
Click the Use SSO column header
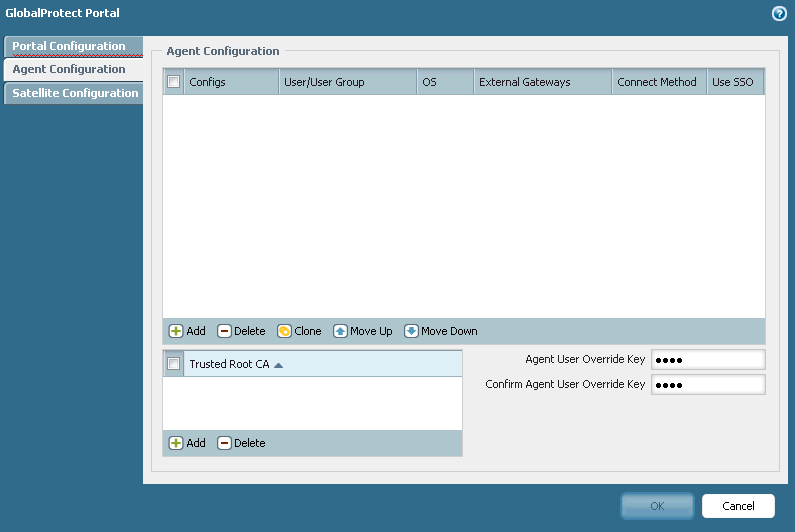tap(735, 82)
